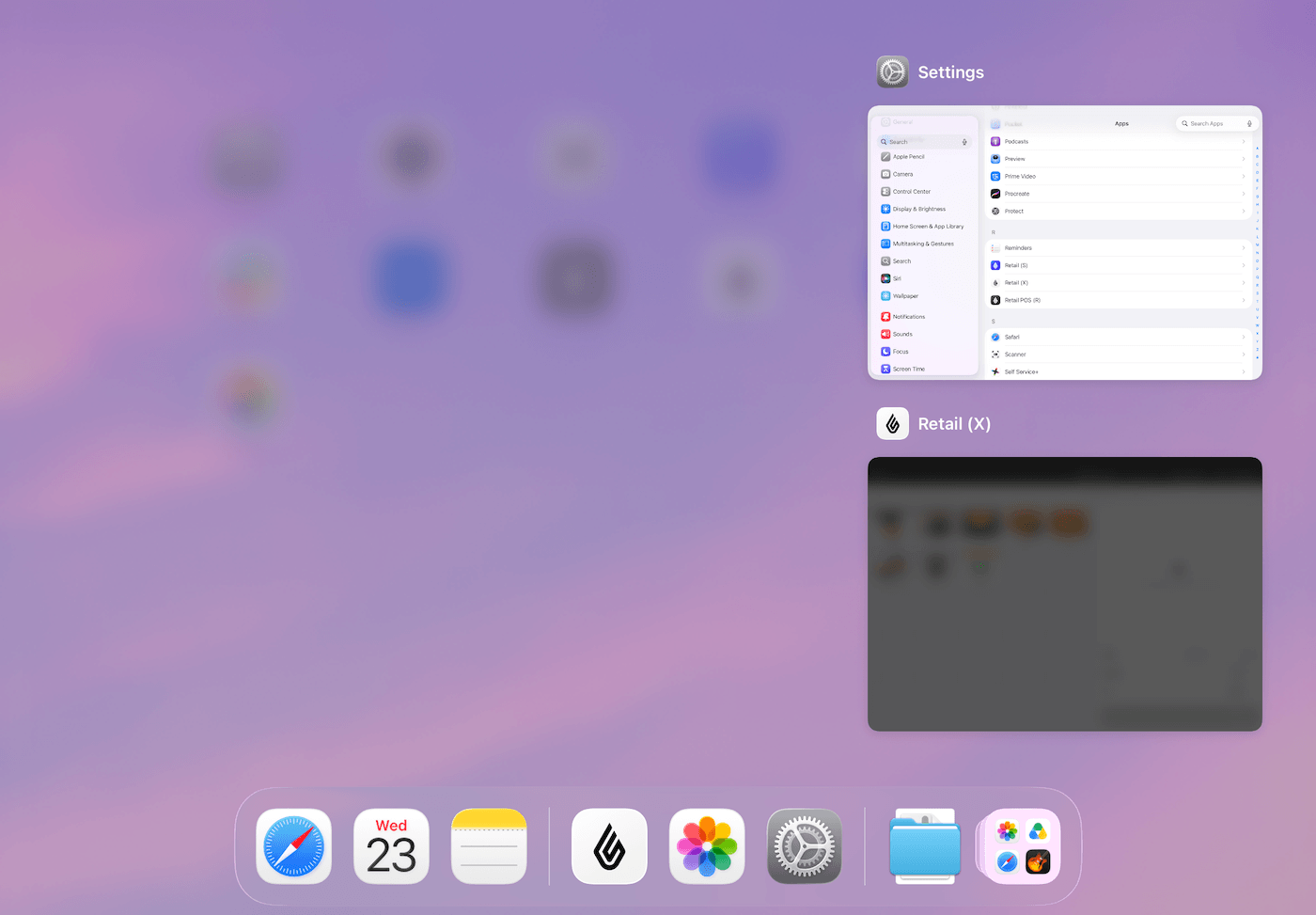Click the Siri sidebar icon in Settings
The image size is (1316, 915).
(885, 278)
